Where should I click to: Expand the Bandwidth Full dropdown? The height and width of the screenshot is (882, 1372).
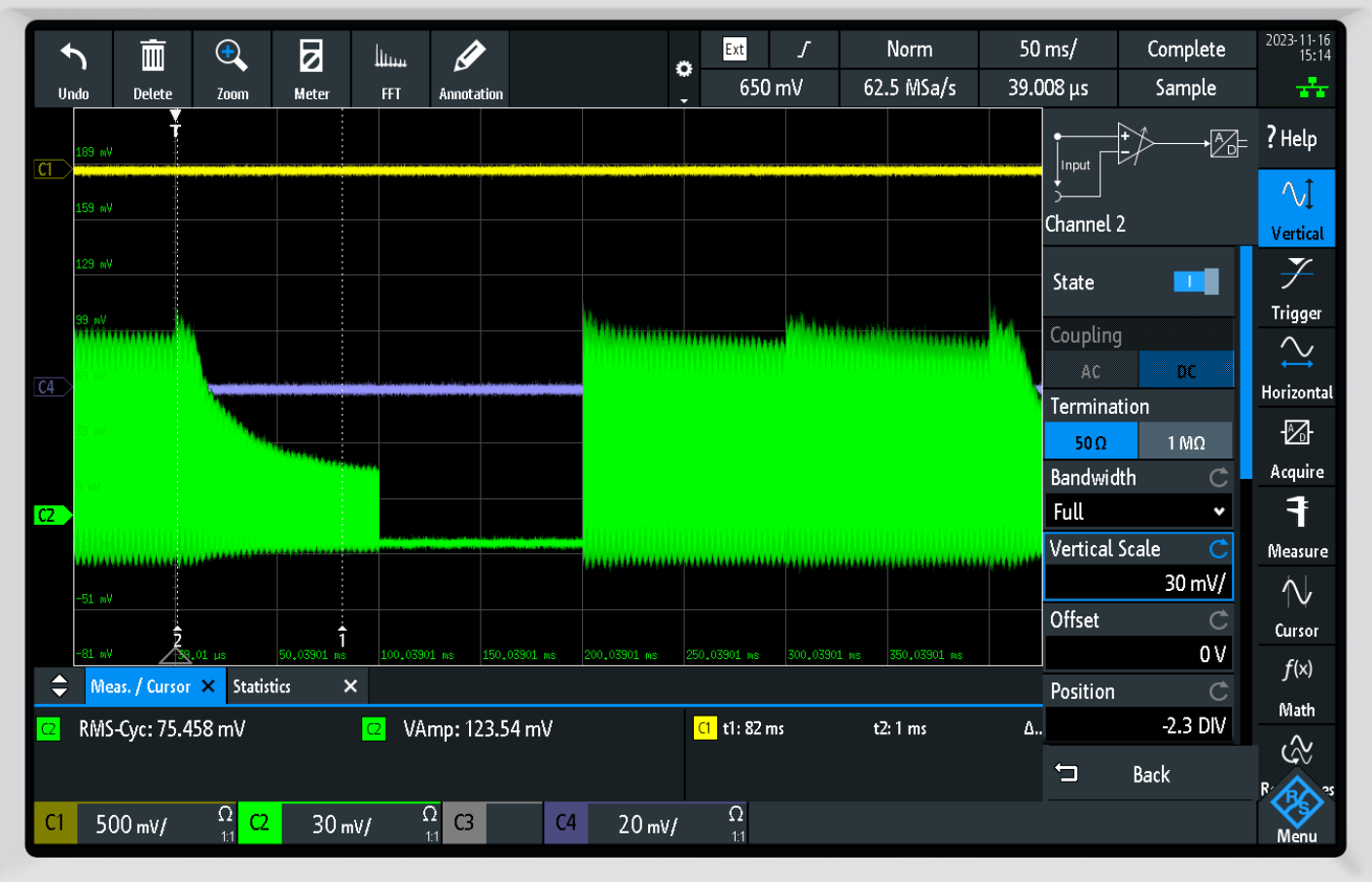click(x=1137, y=512)
